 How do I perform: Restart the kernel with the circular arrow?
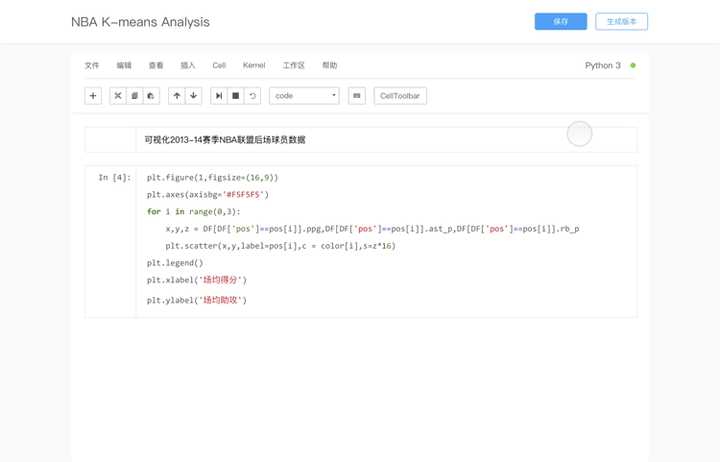pyautogui.click(x=252, y=96)
